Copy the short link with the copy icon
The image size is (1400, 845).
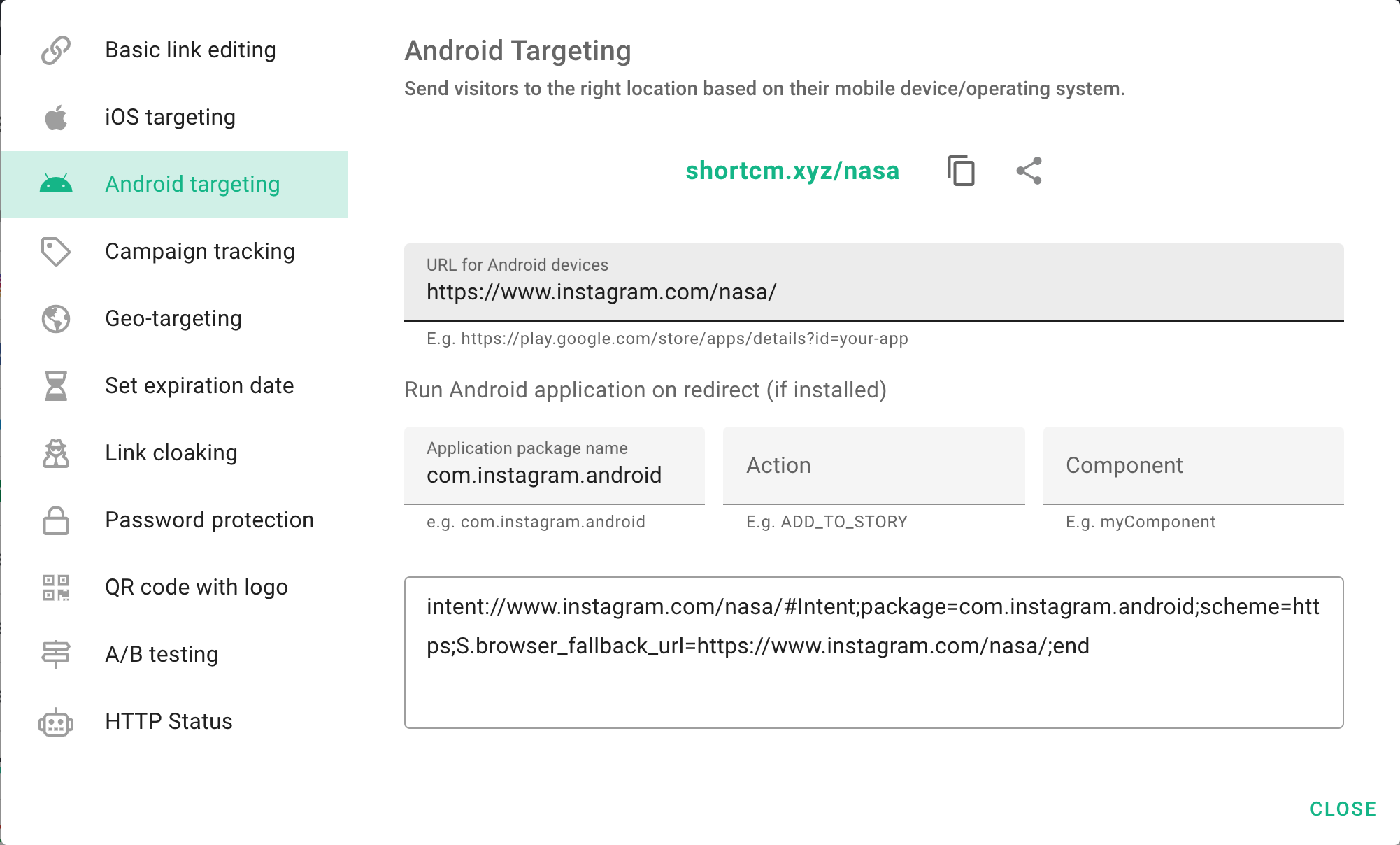tap(961, 171)
